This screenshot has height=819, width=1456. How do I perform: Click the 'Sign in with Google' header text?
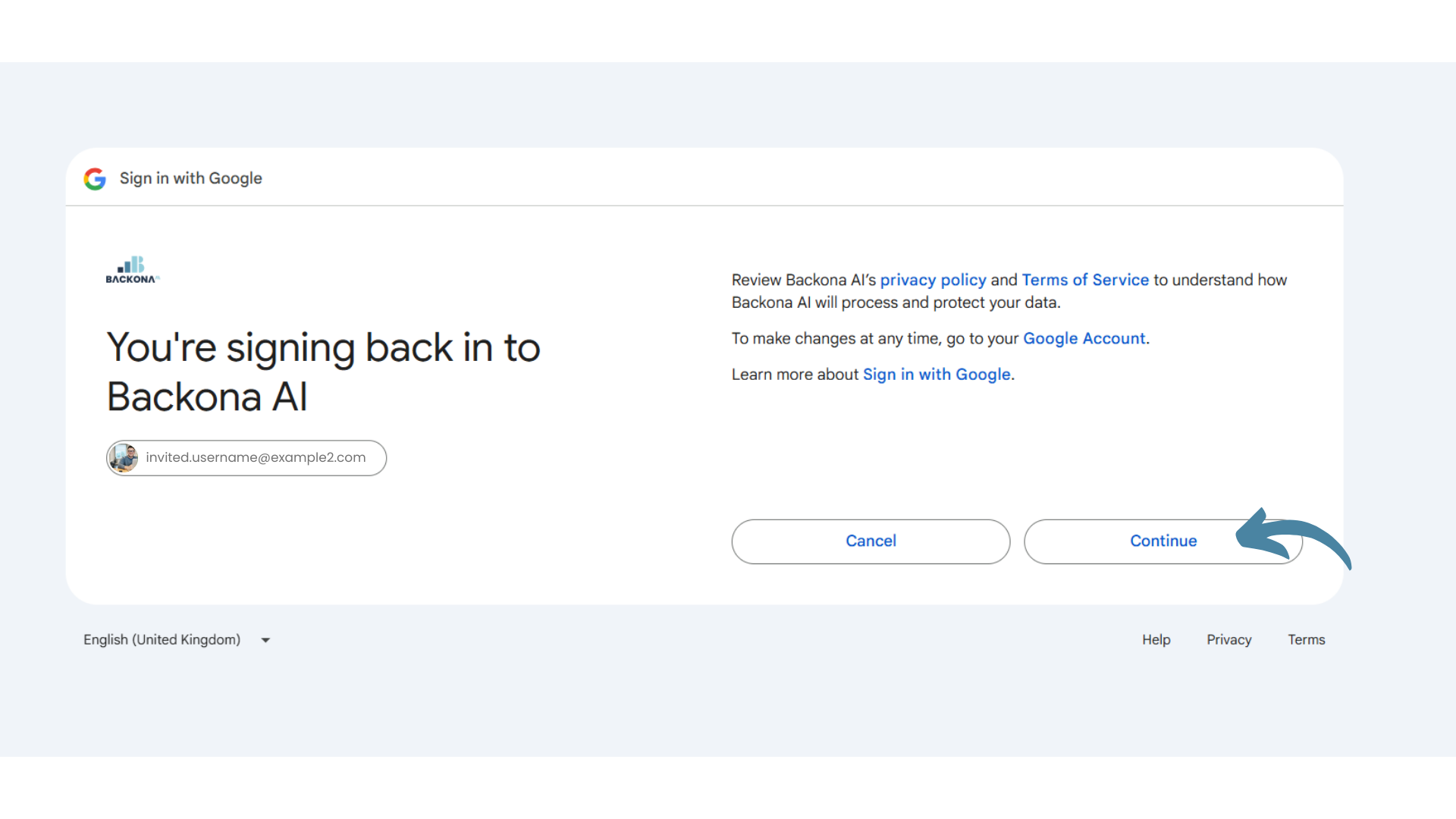click(191, 178)
